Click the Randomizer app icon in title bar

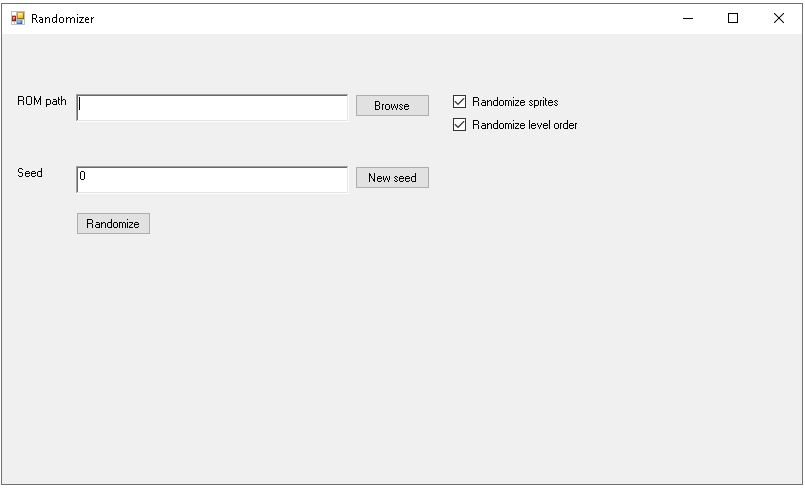click(x=18, y=18)
